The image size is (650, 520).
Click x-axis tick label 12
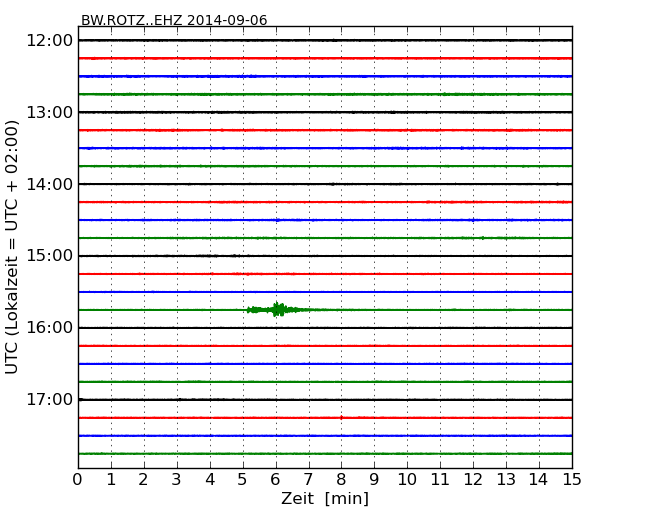coord(473,480)
